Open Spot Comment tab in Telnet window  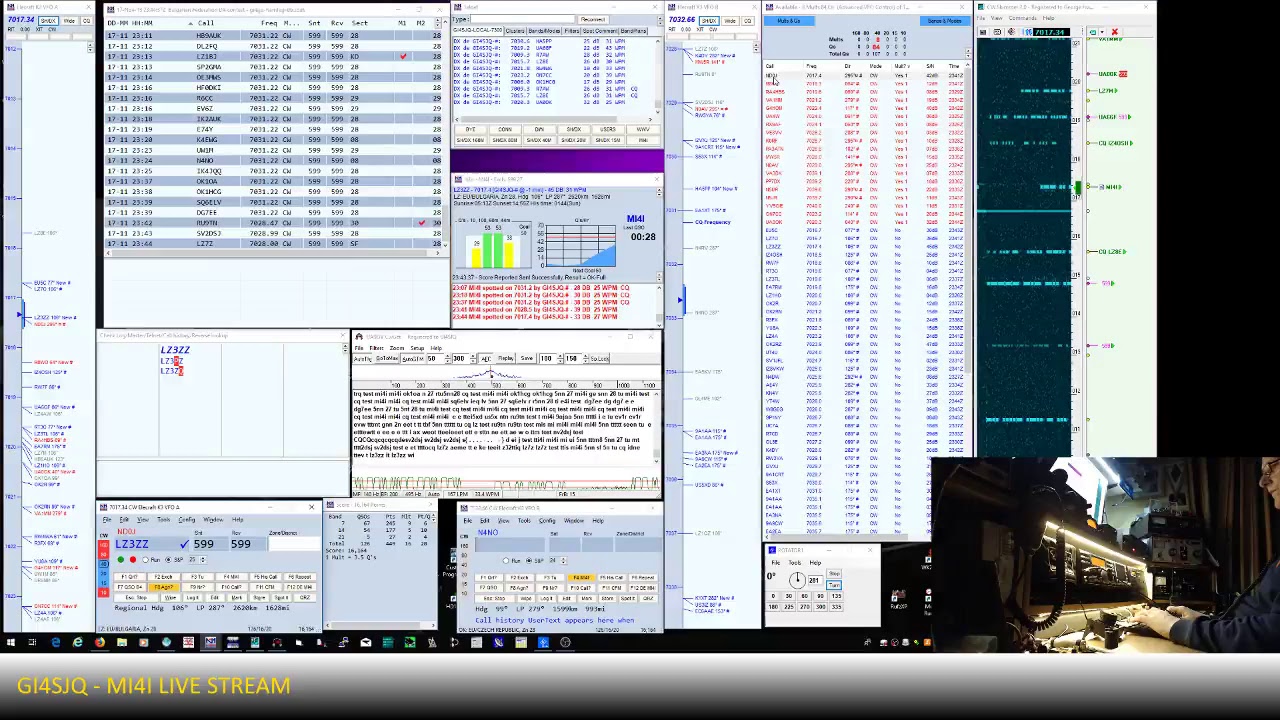coord(600,31)
